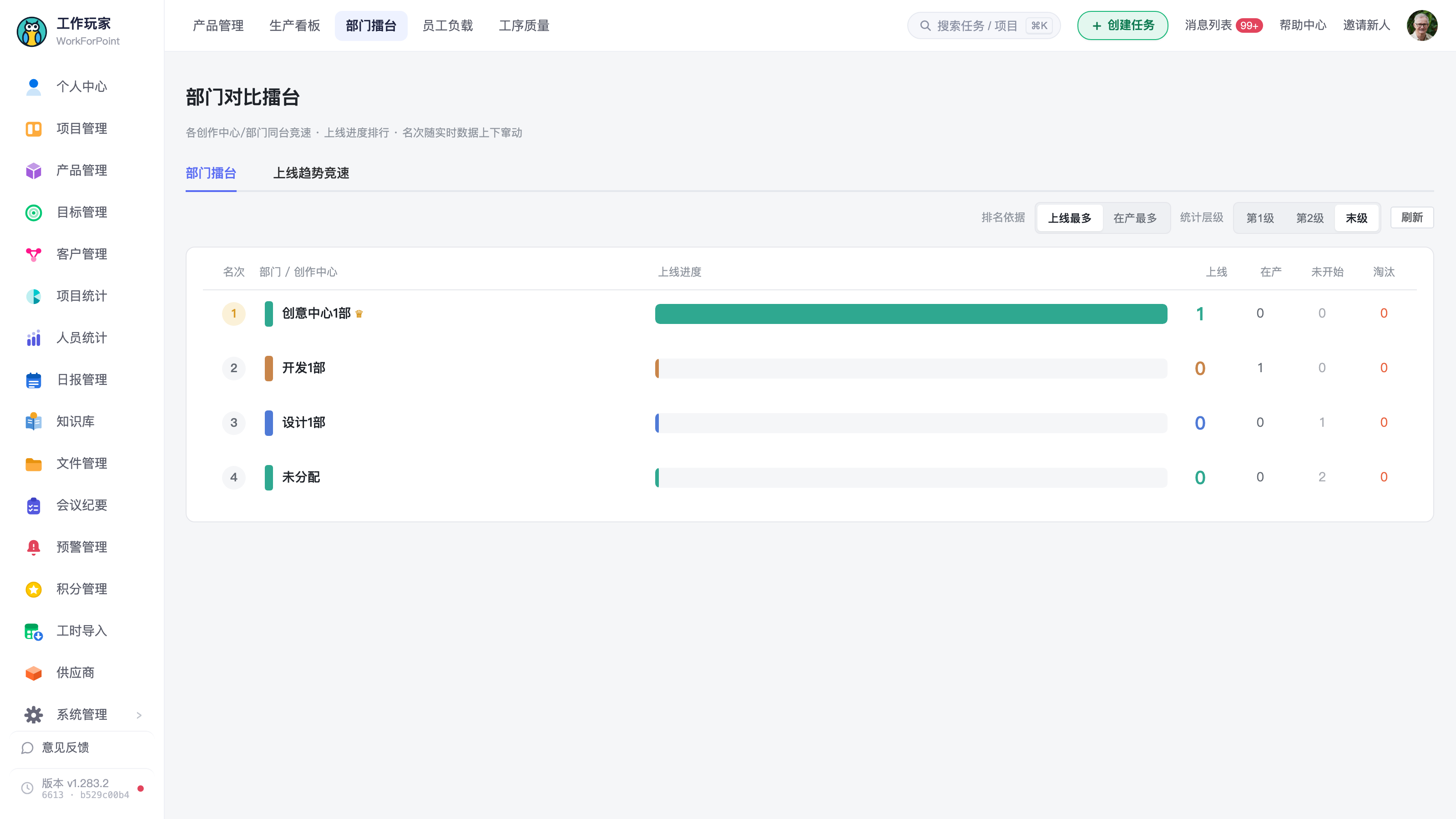Open 个人中心 sidebar icon
The image size is (1456, 819).
click(x=33, y=86)
